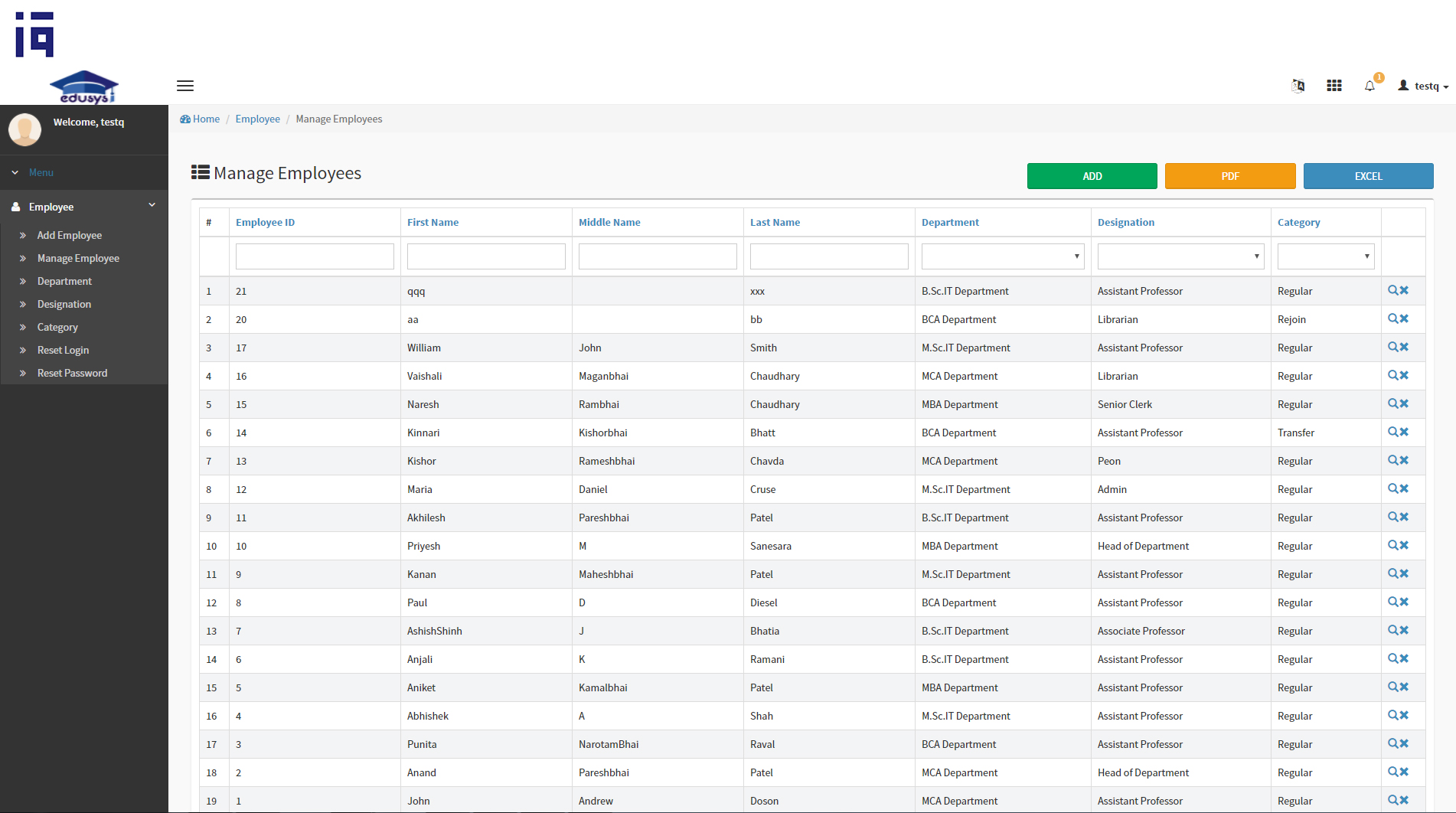Click the user avatar picture in sidebar
Image resolution: width=1456 pixels, height=813 pixels.
tap(24, 129)
